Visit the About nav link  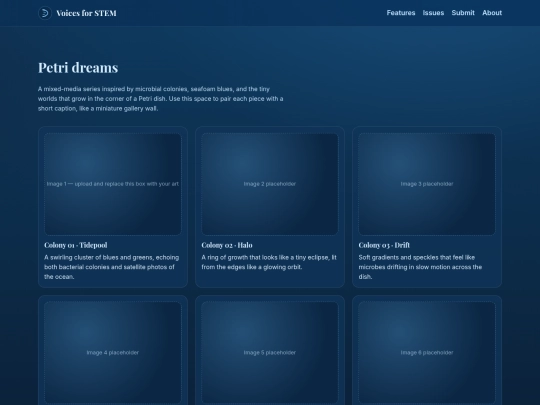pos(492,13)
